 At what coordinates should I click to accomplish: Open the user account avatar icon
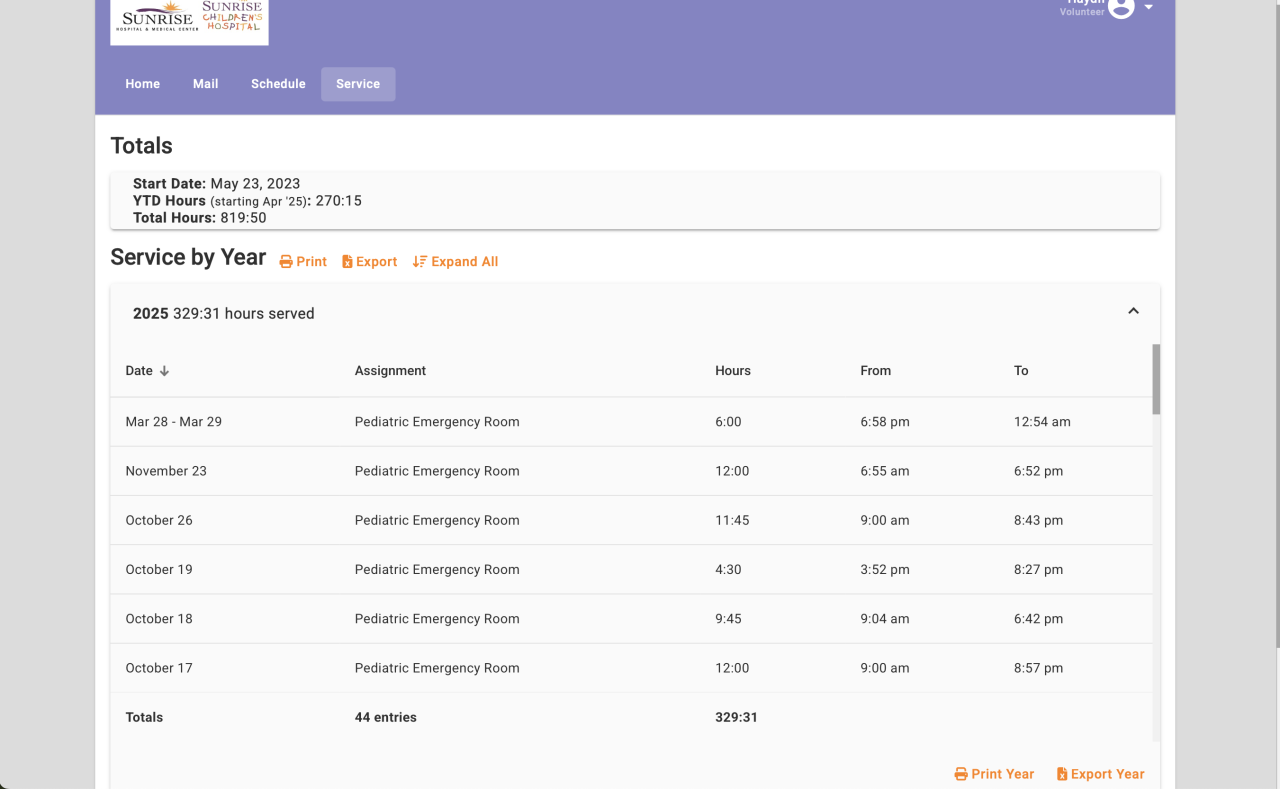click(x=1121, y=7)
